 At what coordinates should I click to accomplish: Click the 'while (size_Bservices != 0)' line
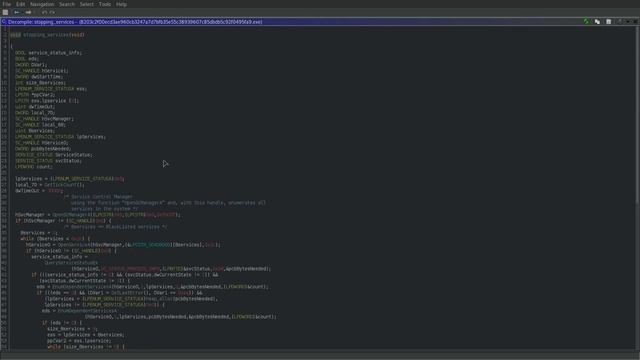[x=86, y=347]
